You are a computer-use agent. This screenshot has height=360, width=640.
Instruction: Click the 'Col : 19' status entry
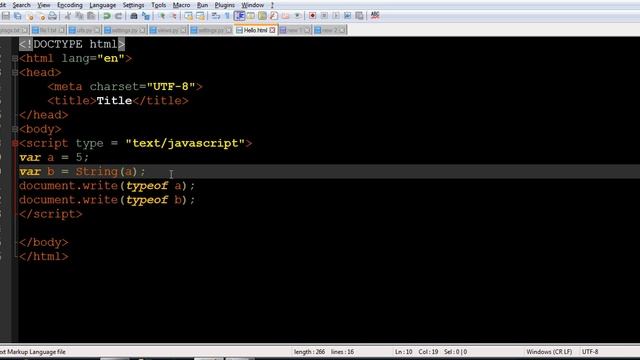pyautogui.click(x=428, y=351)
